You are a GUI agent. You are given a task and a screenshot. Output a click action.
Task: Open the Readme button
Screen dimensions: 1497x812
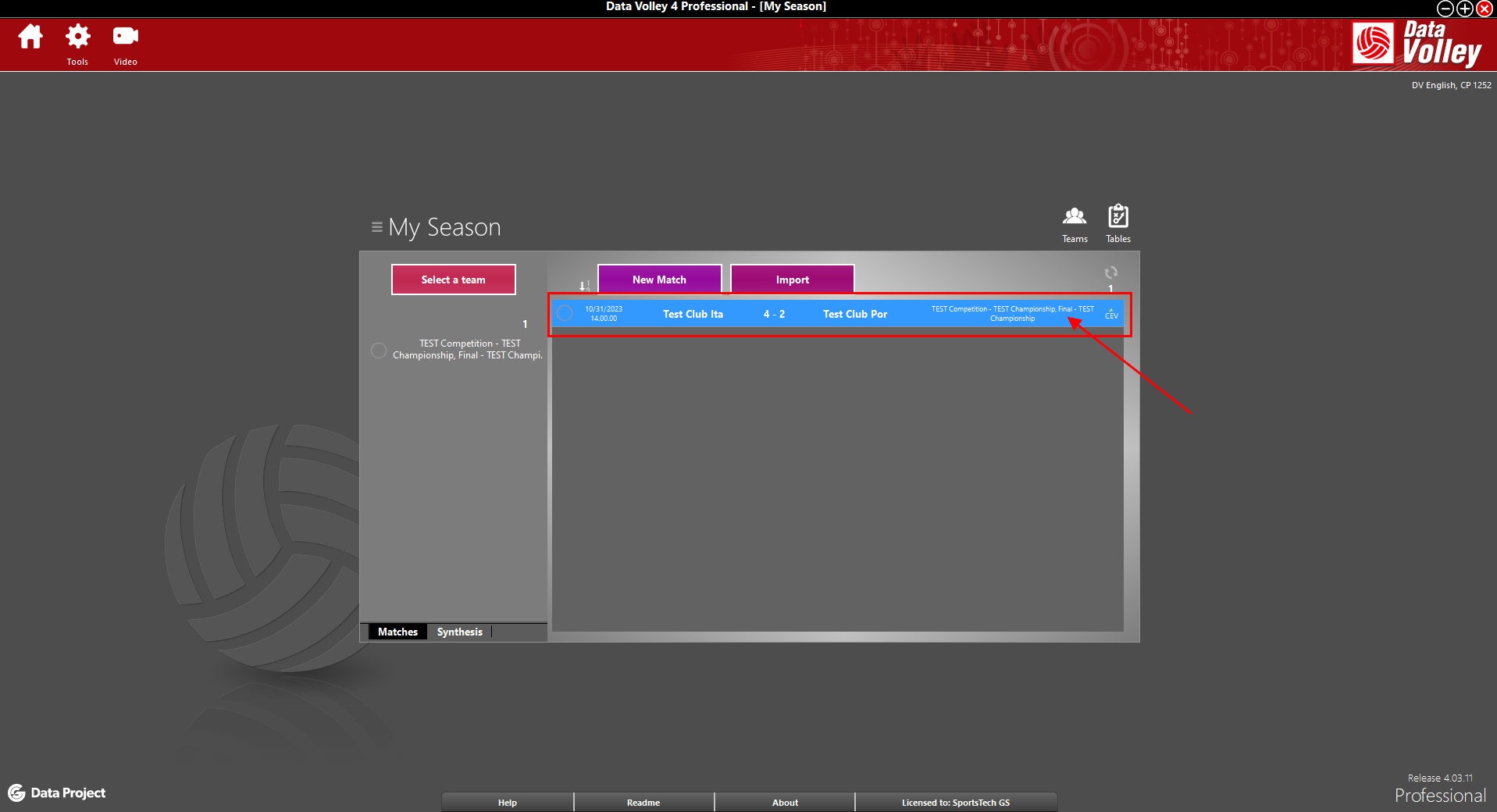click(x=643, y=803)
